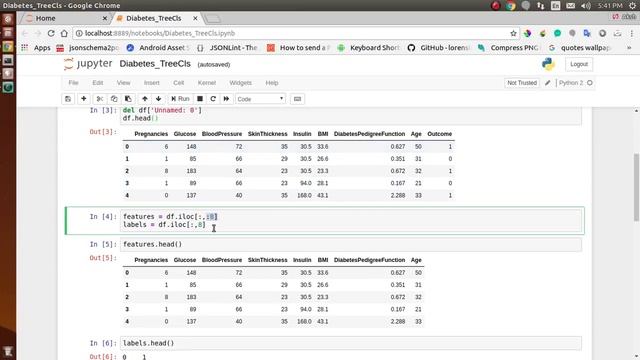Click the Logout button
Screen dimensions: 640x360
(579, 64)
